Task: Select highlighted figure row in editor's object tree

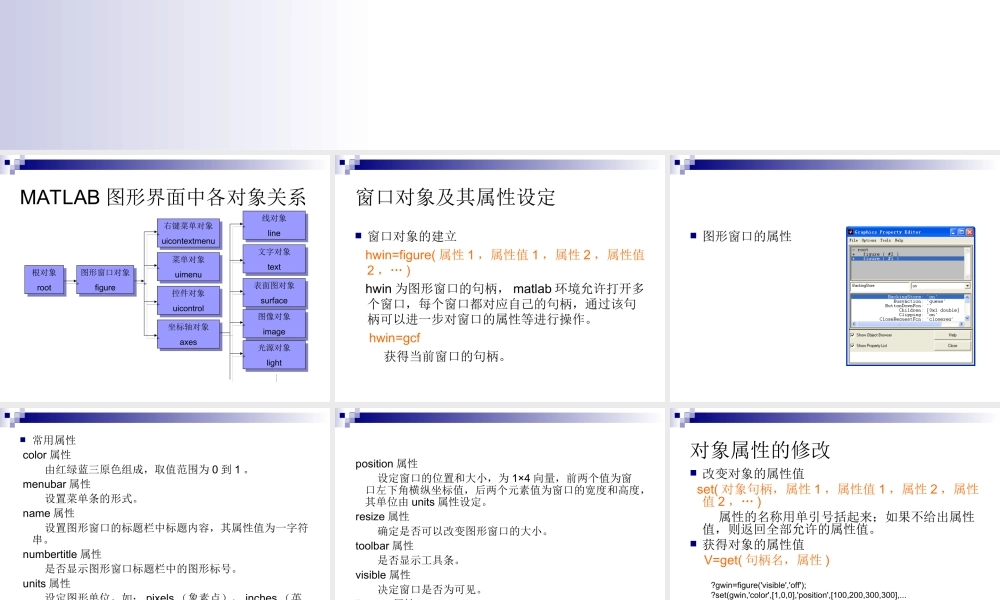Action: pyautogui.click(x=907, y=258)
